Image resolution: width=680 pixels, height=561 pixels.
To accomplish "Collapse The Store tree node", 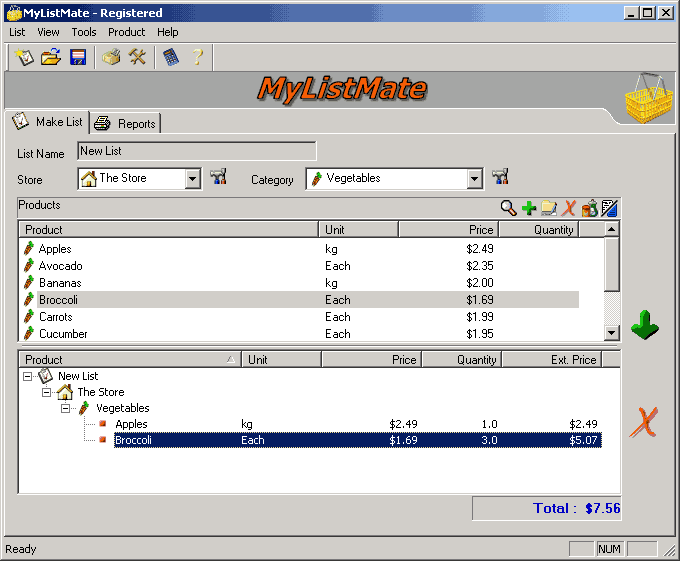I will [x=46, y=392].
